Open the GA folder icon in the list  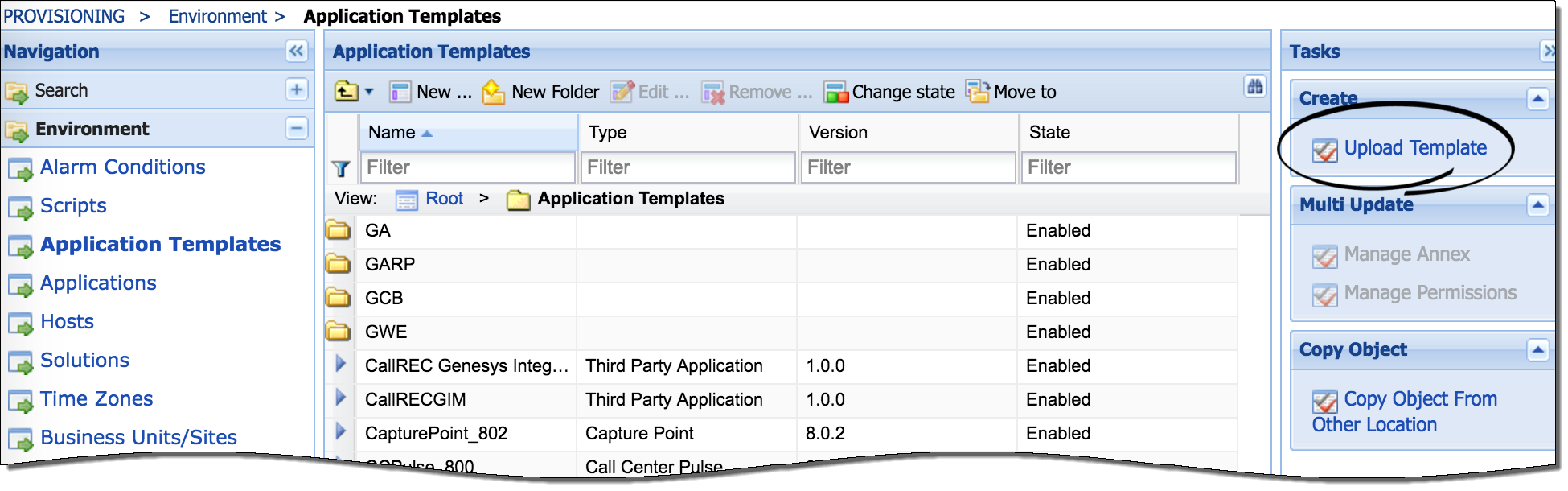pos(339,230)
